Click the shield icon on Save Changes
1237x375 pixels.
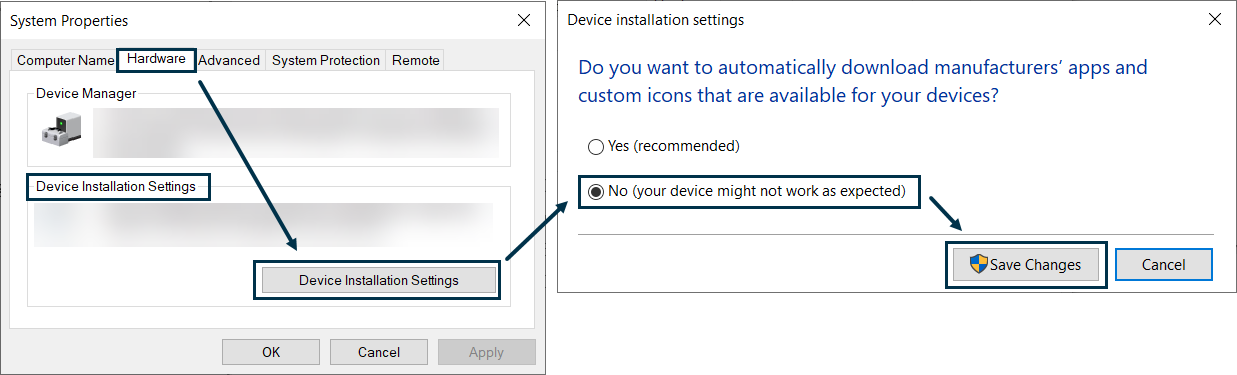(979, 264)
